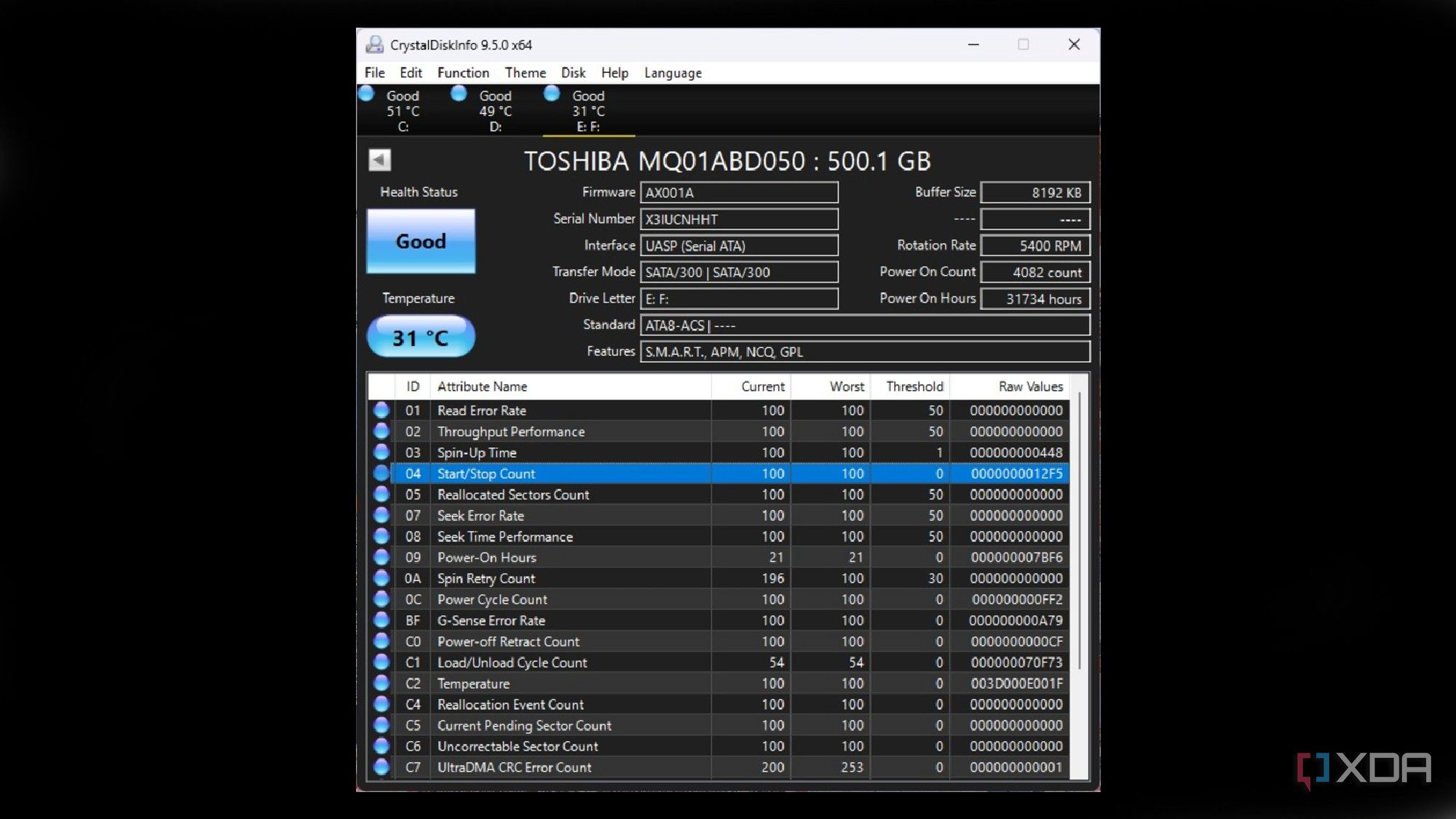The height and width of the screenshot is (819, 1456).
Task: Click status orb for Uncorrectable Sector Count
Action: pos(381,746)
